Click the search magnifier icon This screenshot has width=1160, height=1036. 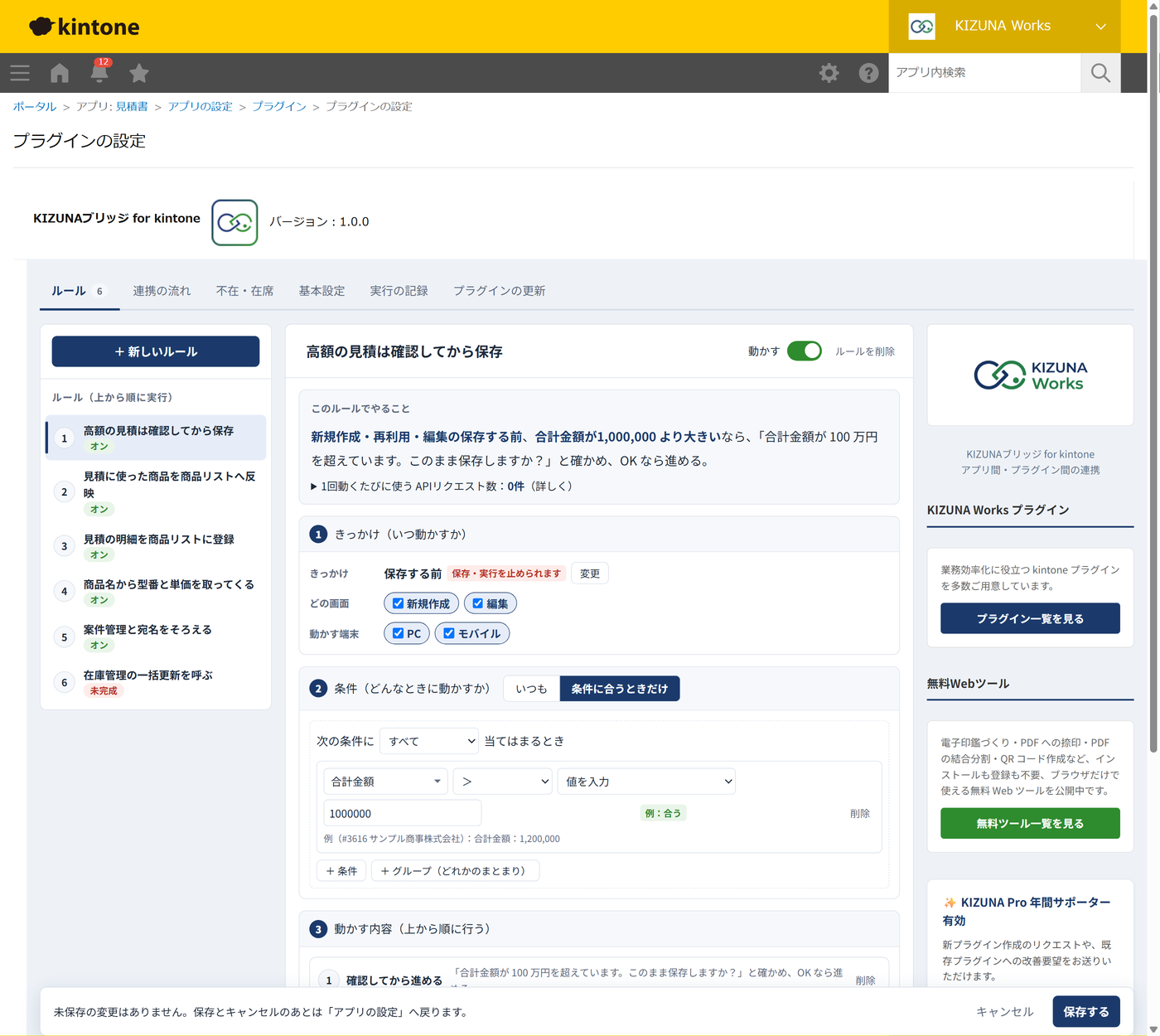pos(1100,73)
